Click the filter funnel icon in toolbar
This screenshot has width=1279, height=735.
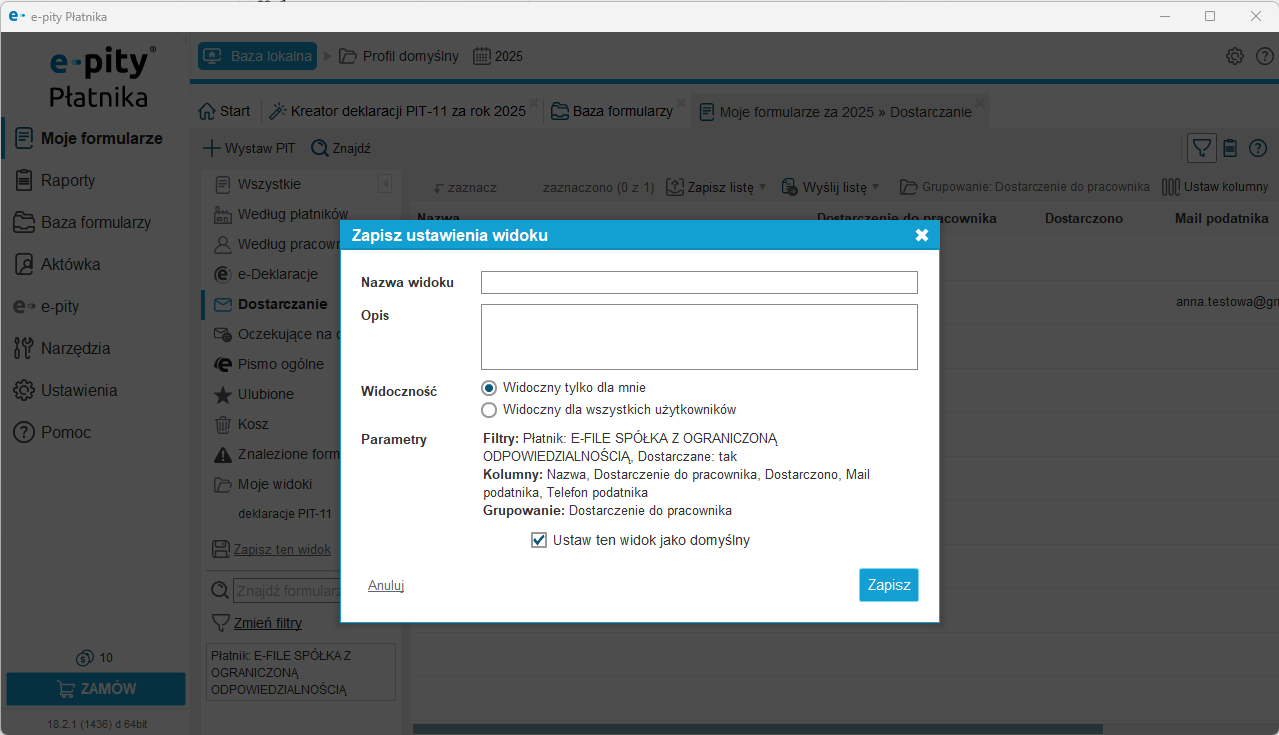[x=1201, y=148]
